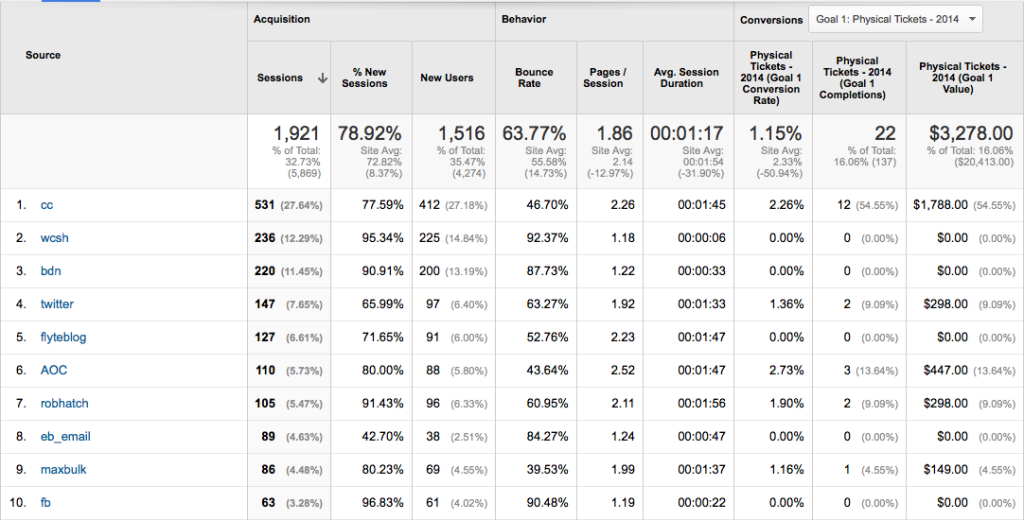Open the bdn source link

click(50, 271)
